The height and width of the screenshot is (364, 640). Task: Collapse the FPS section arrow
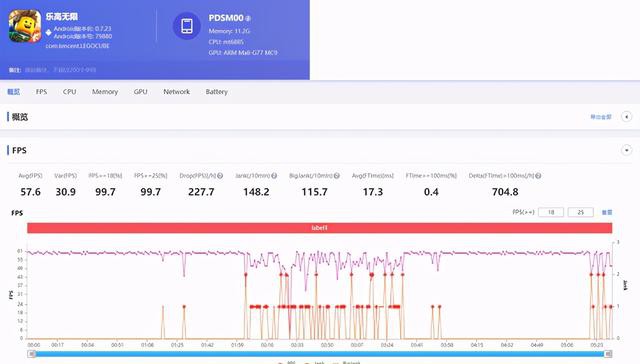click(x=626, y=150)
